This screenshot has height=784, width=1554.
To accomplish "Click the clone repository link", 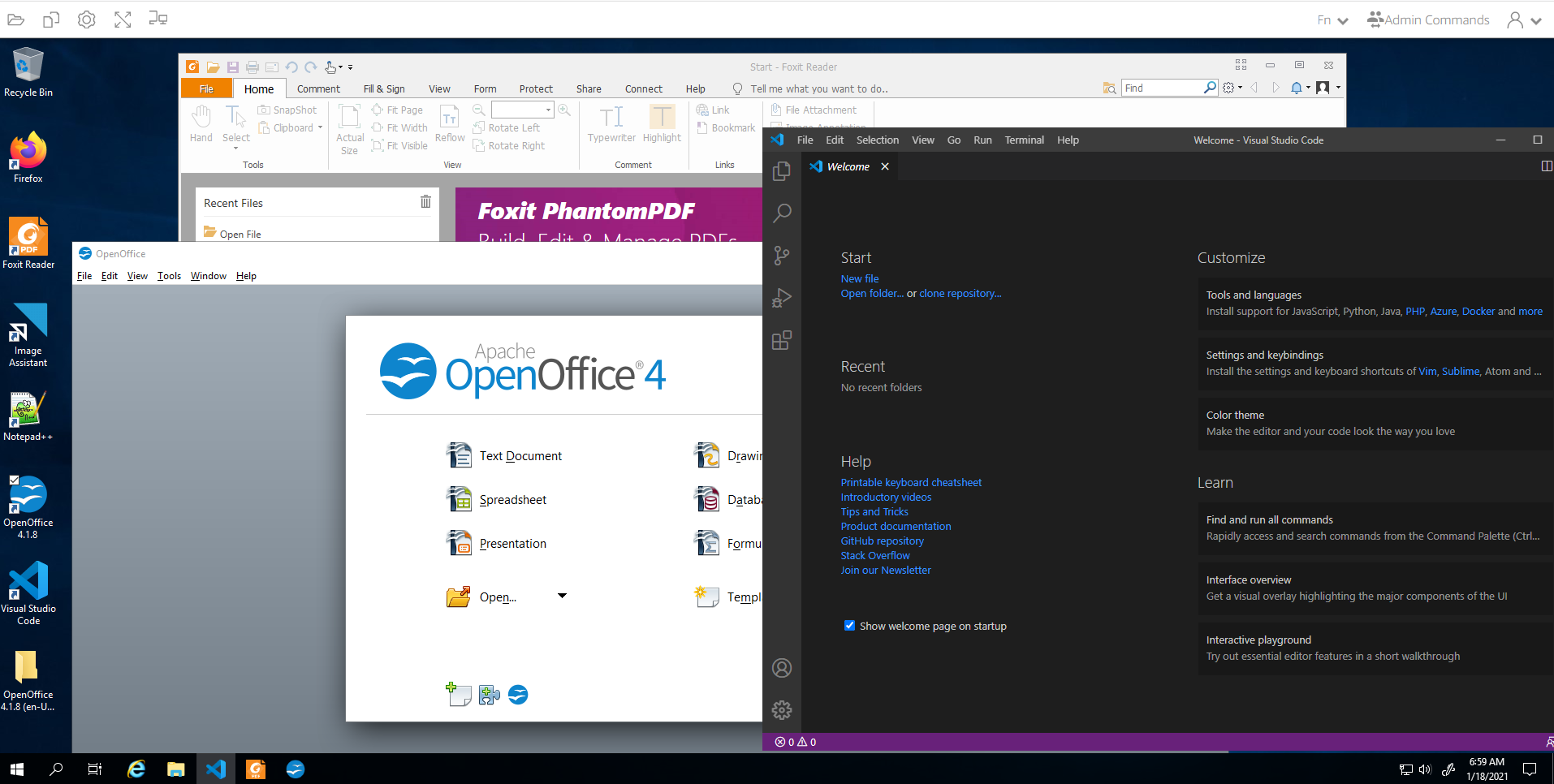I will click(960, 293).
